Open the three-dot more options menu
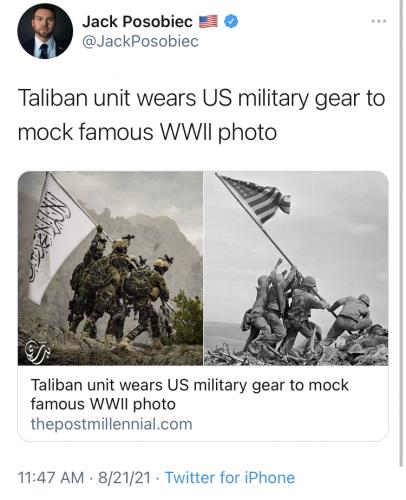 click(379, 21)
